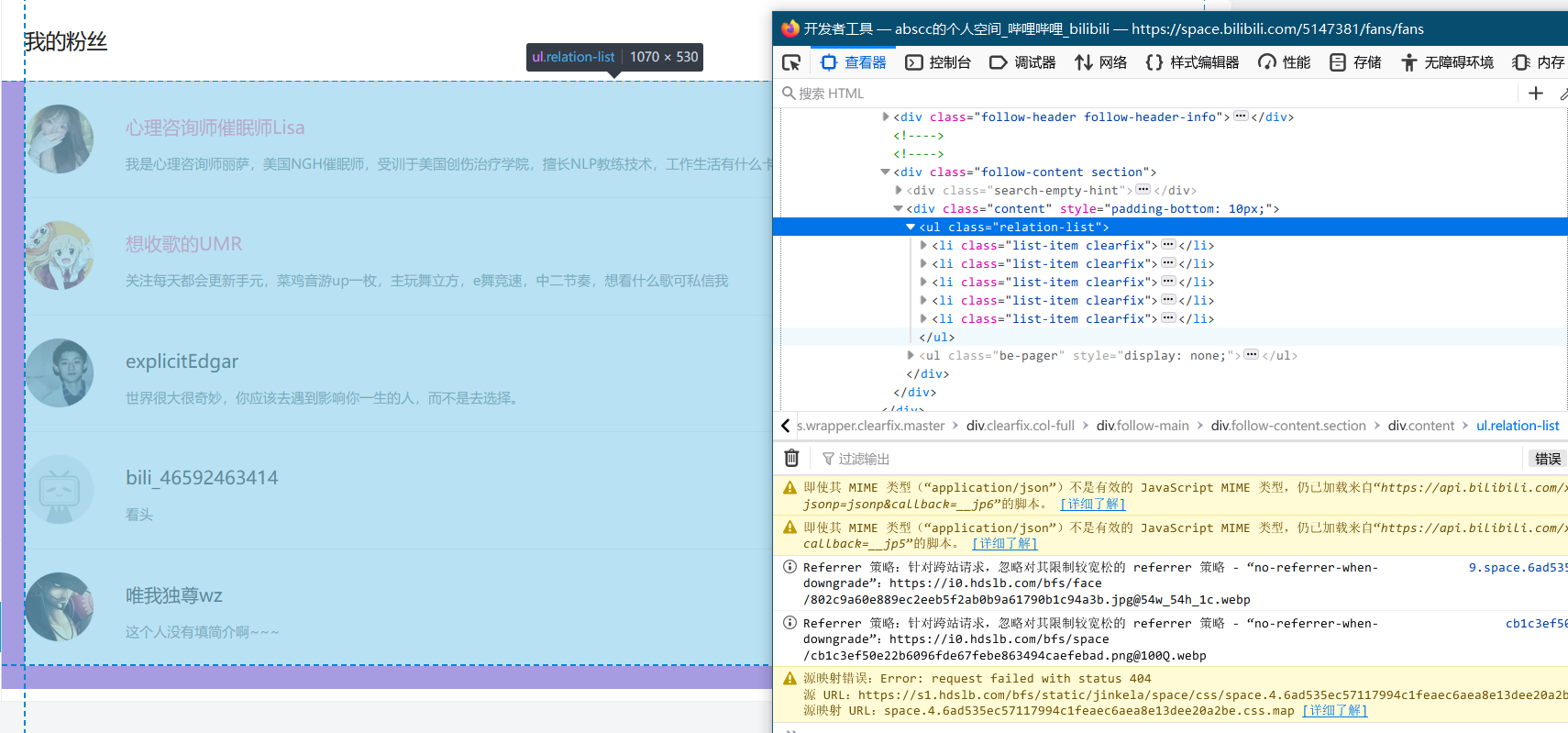Open the avatar of user explicitEdgar

coord(60,373)
